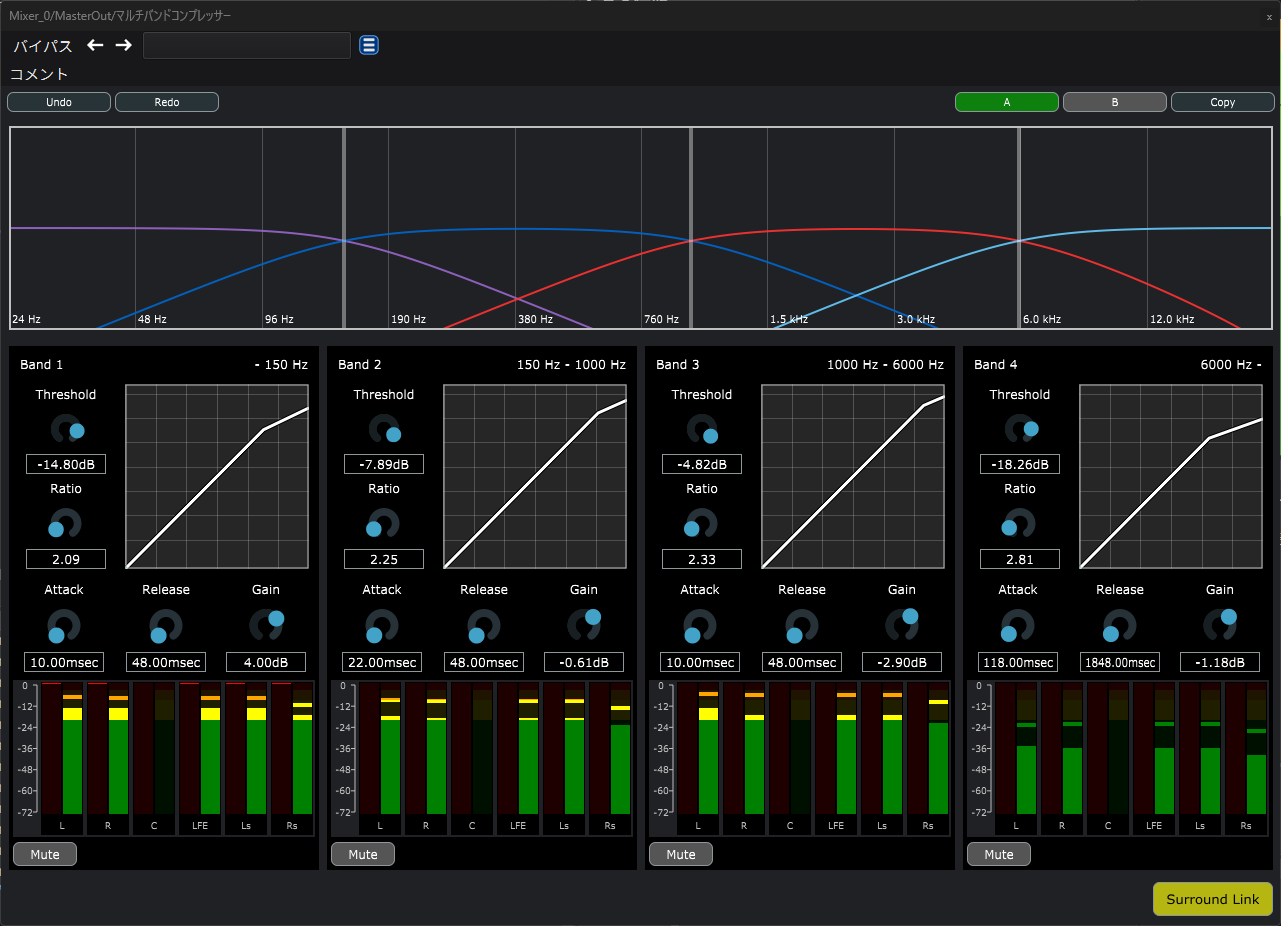Click the Band 1 Gain knob
Screen dimensions: 1281x926
click(x=266, y=624)
